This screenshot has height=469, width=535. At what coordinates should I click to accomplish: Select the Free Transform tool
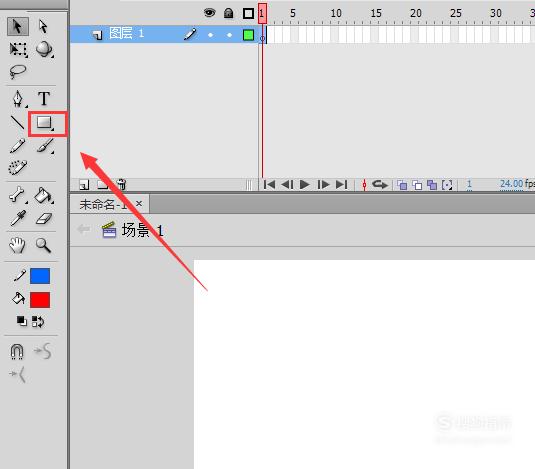pos(18,50)
